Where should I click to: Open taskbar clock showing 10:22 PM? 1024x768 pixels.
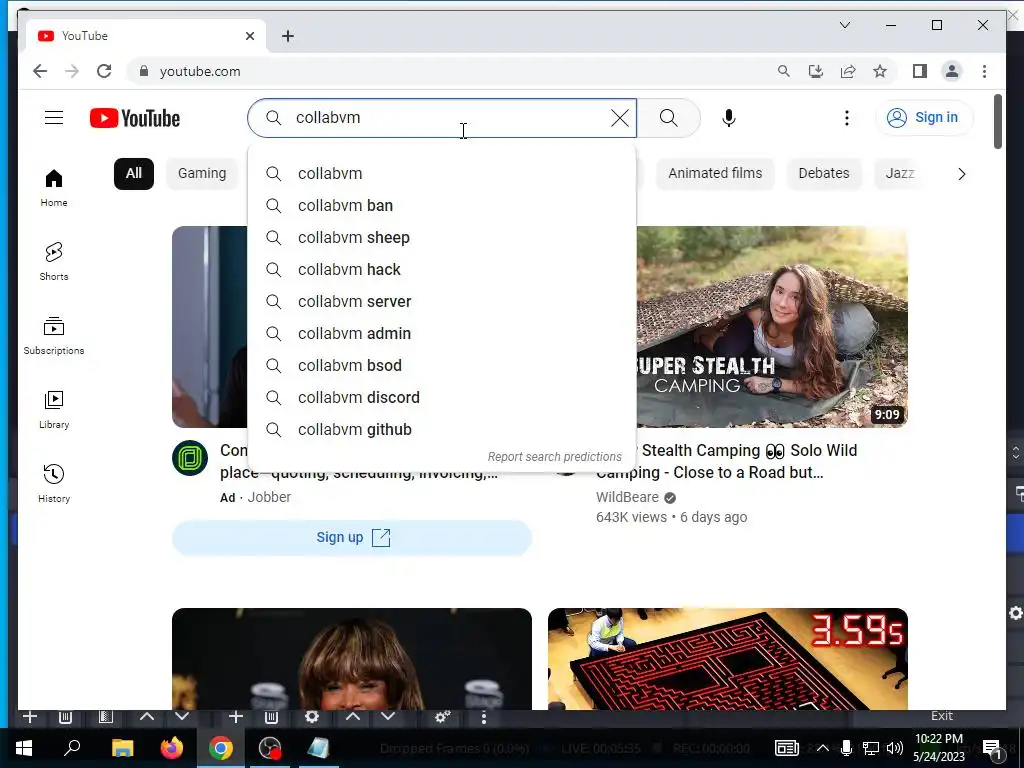click(938, 748)
